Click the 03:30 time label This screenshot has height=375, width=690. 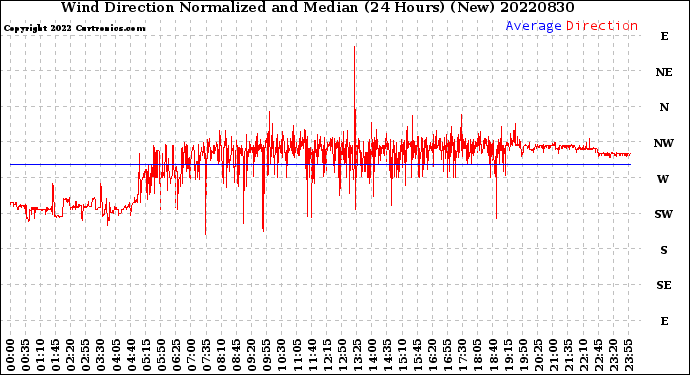pyautogui.click(x=101, y=356)
